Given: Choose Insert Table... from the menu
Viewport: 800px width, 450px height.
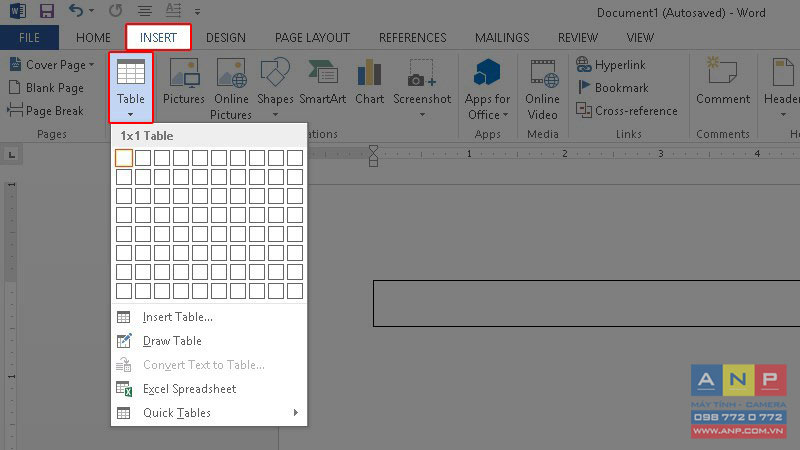Looking at the screenshot, I should point(209,317).
